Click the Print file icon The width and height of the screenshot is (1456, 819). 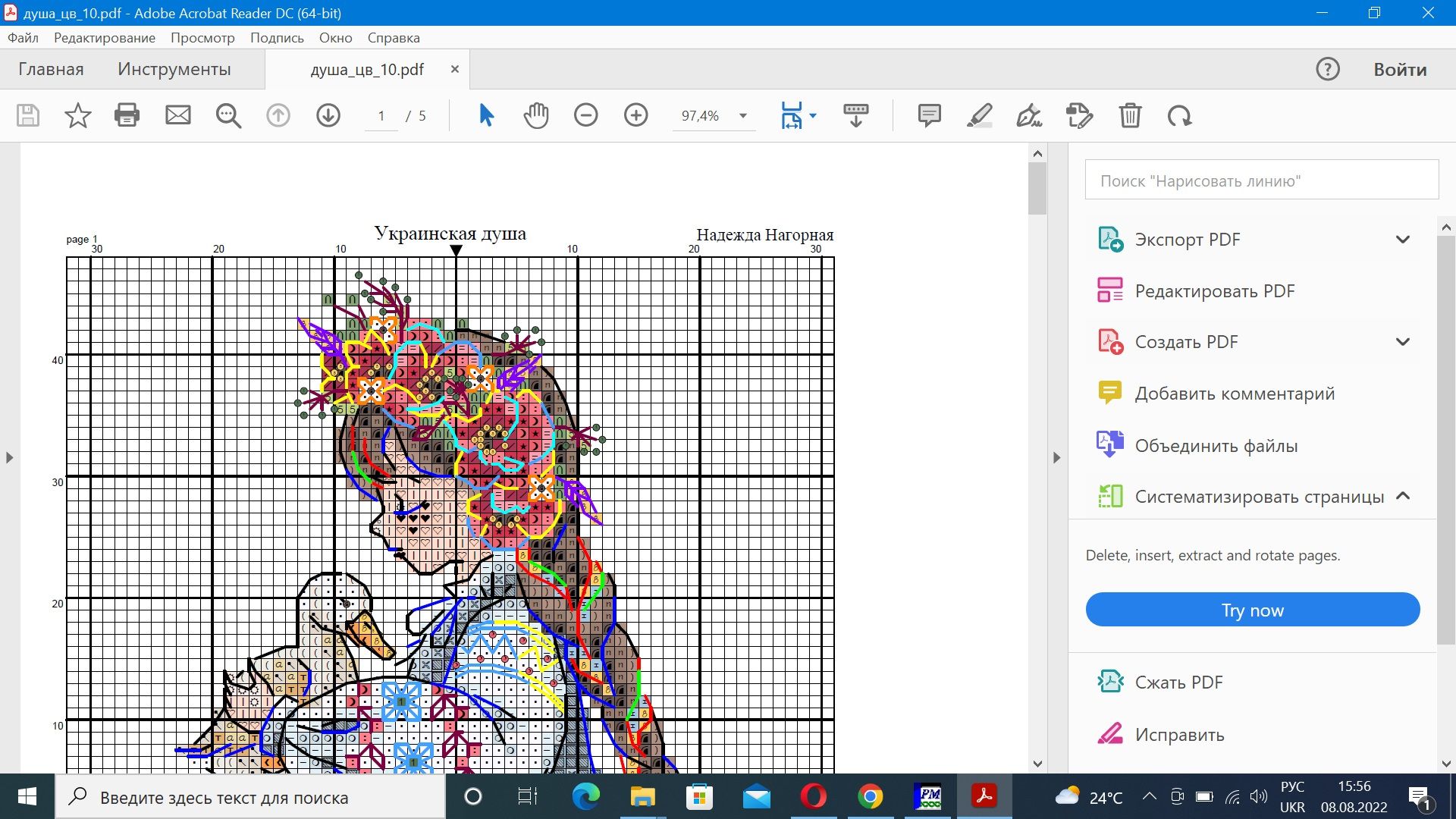[x=127, y=115]
